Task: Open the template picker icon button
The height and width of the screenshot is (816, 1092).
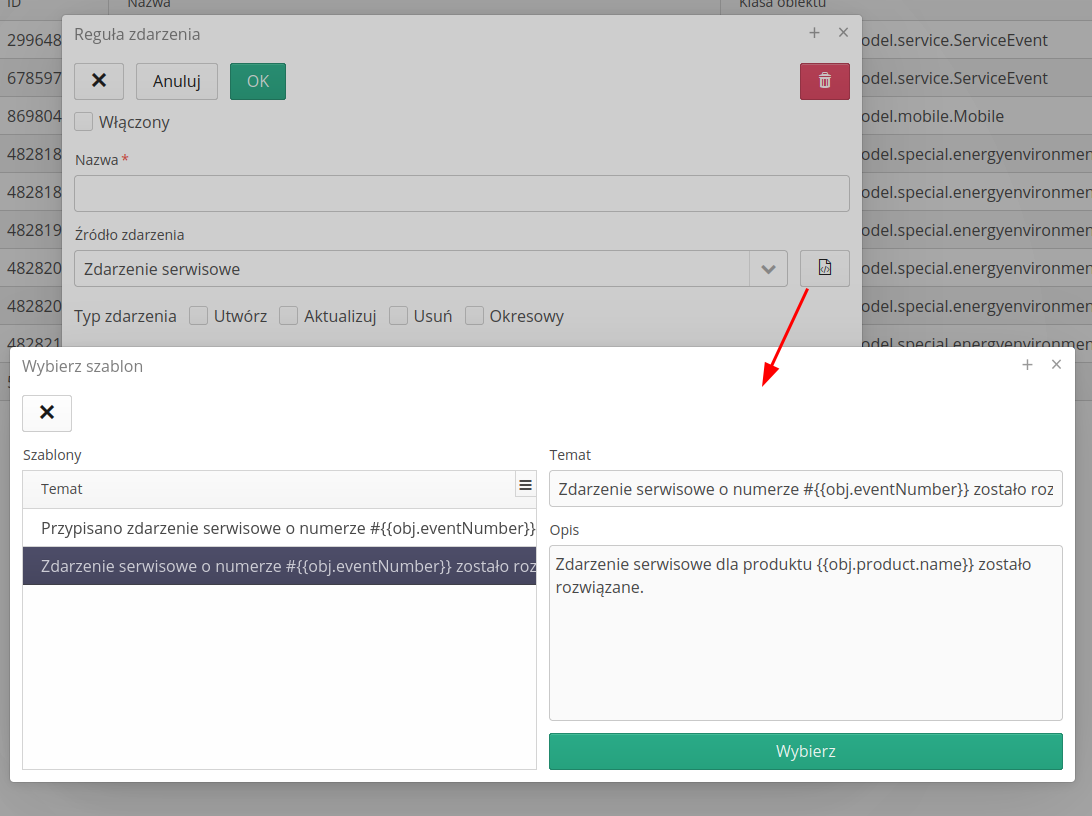Action: pos(824,268)
